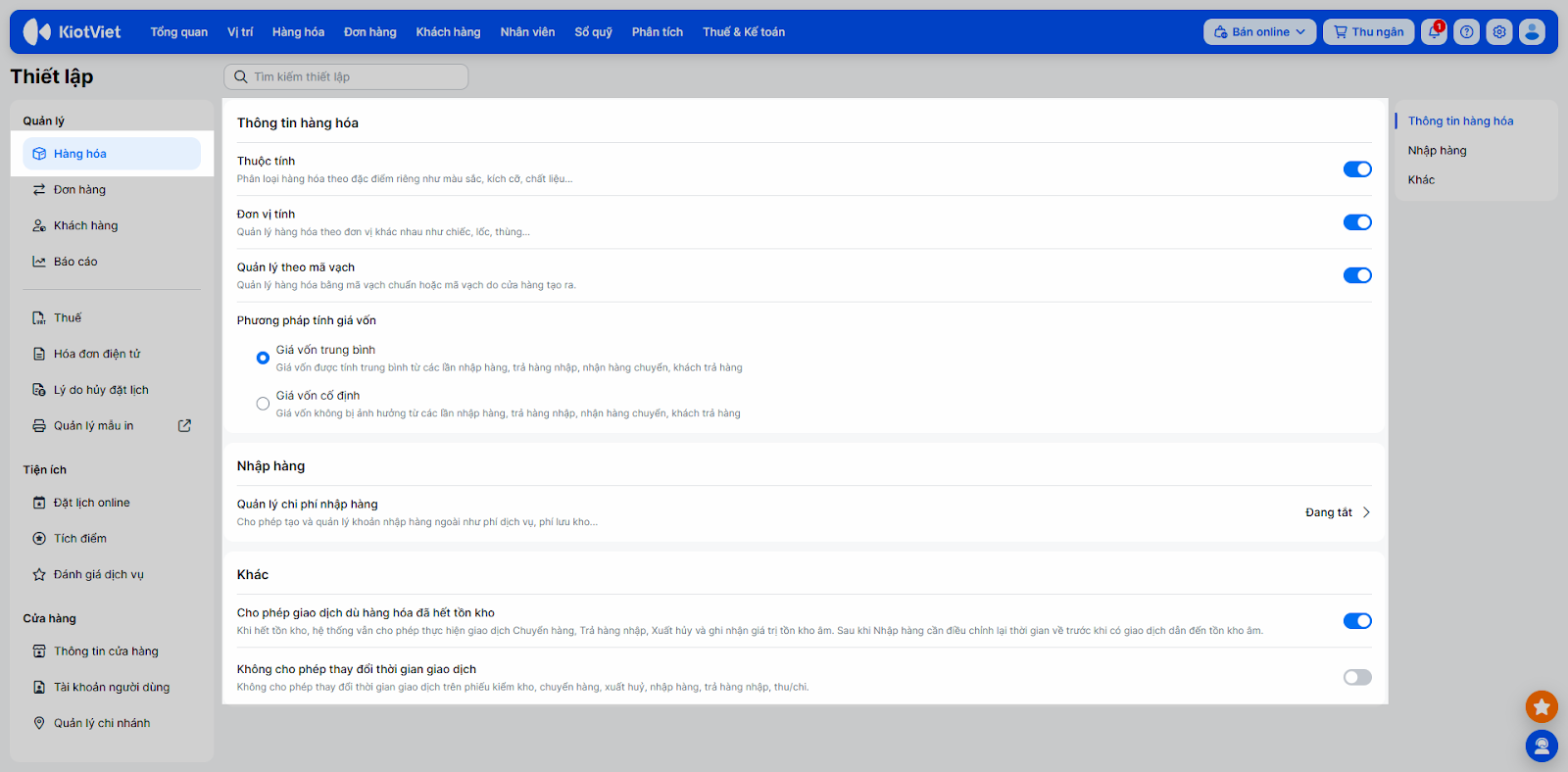This screenshot has width=1568, height=772.
Task: Toggle the Quản lý theo mã vạch switch
Action: point(1357,275)
